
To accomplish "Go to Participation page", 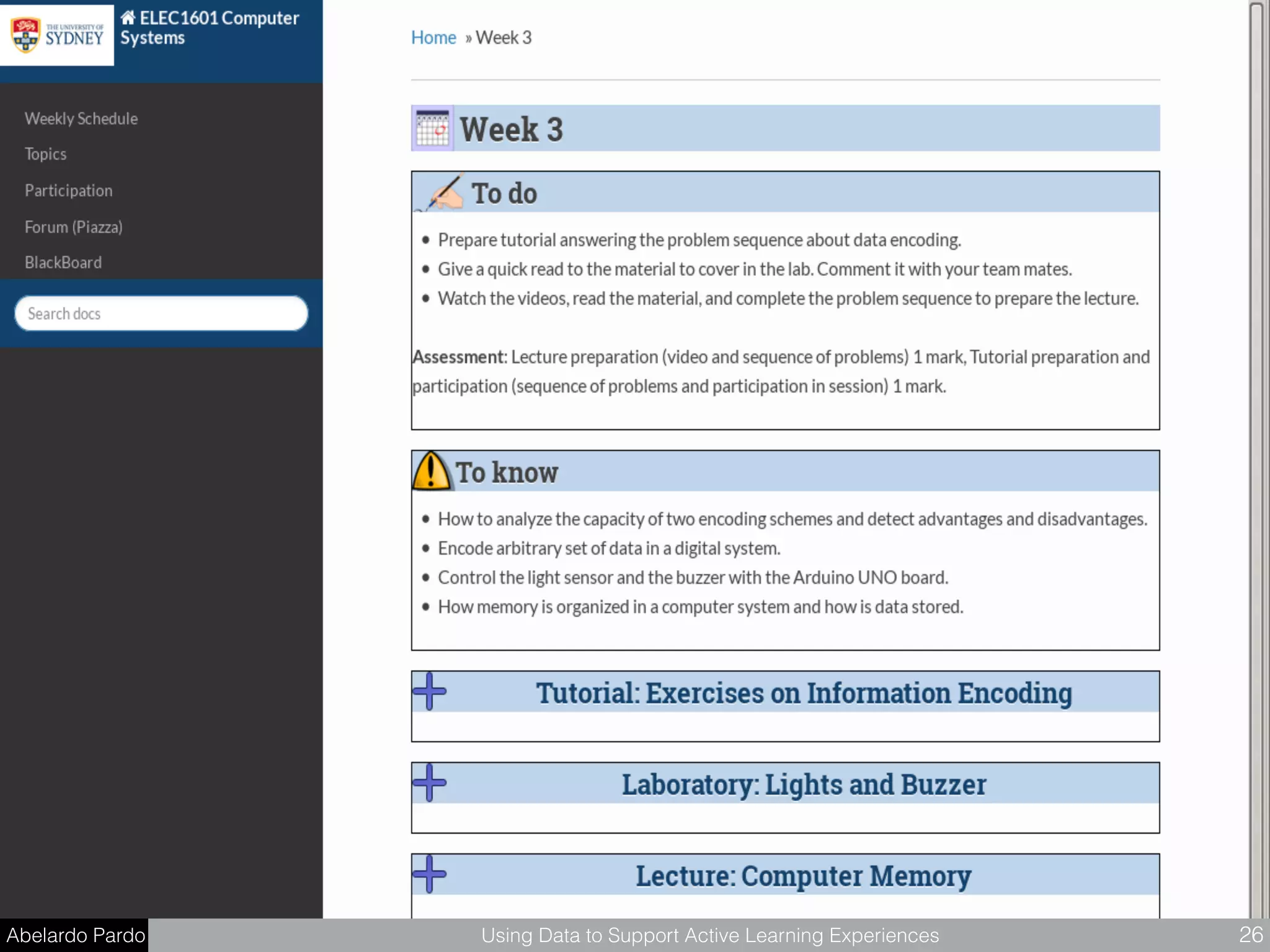I will click(68, 190).
